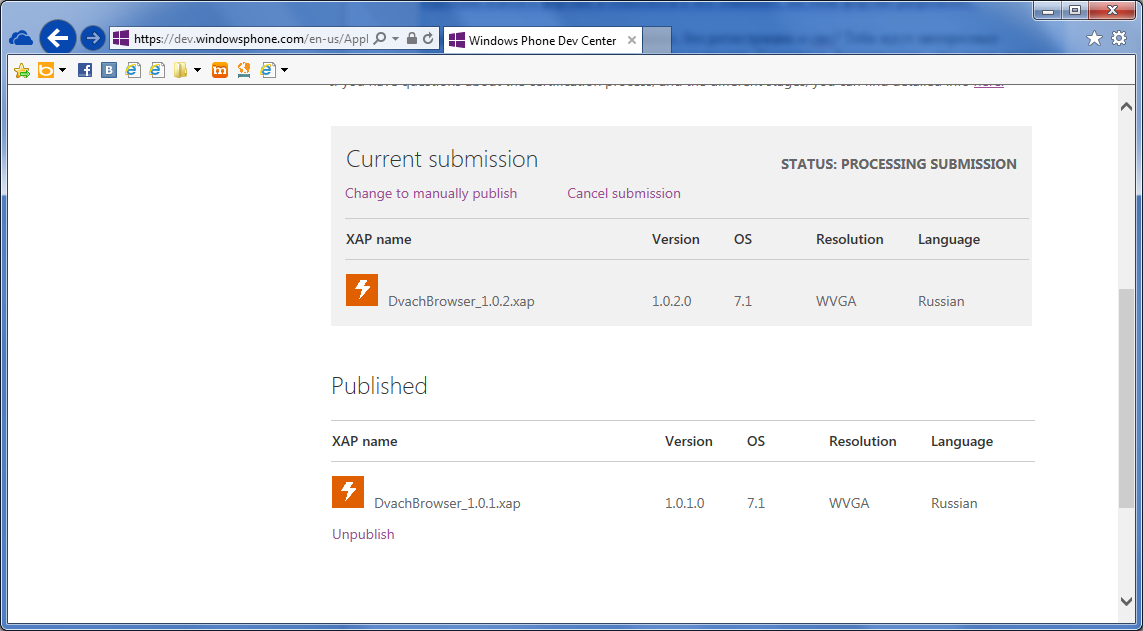Open the orange globe bookmark

[x=243, y=70]
